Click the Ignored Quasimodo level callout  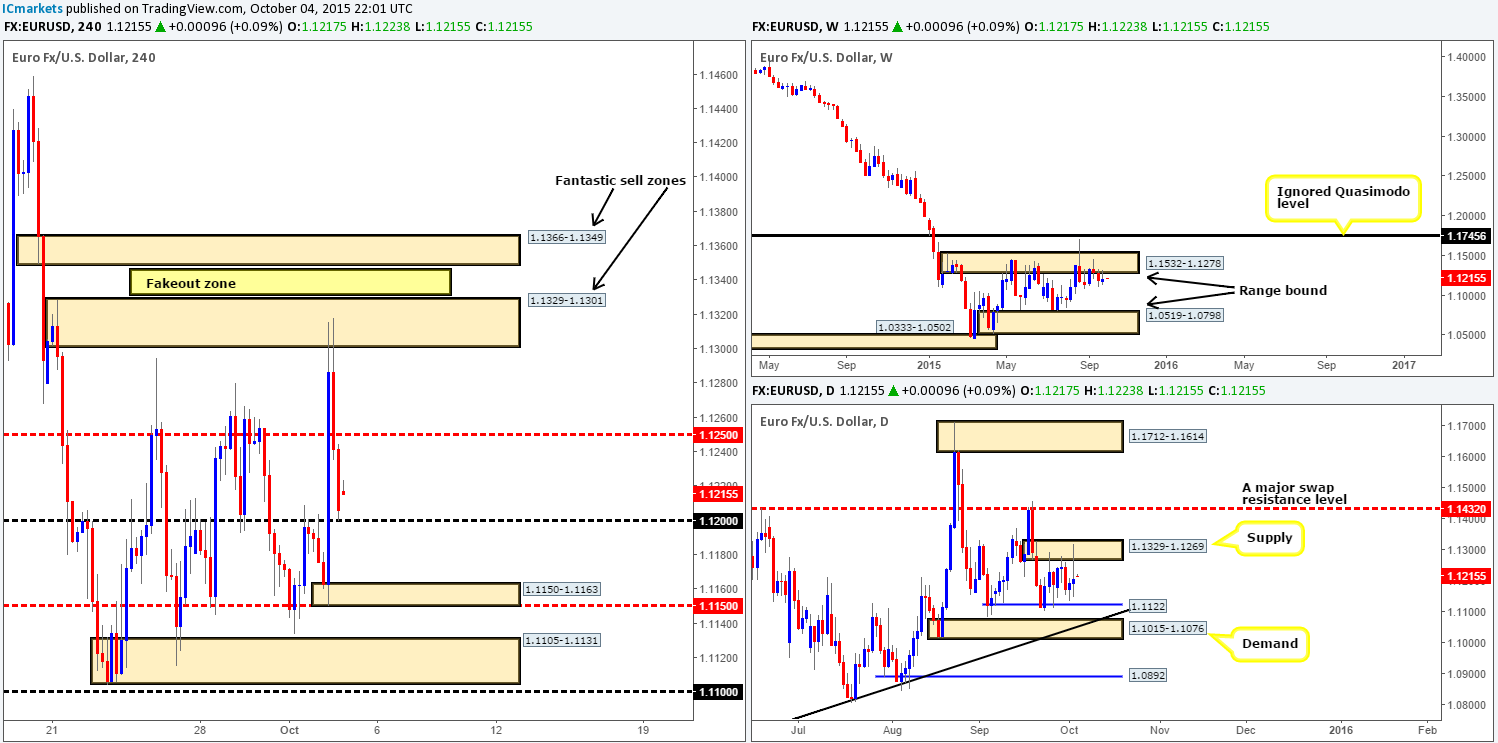(1344, 198)
